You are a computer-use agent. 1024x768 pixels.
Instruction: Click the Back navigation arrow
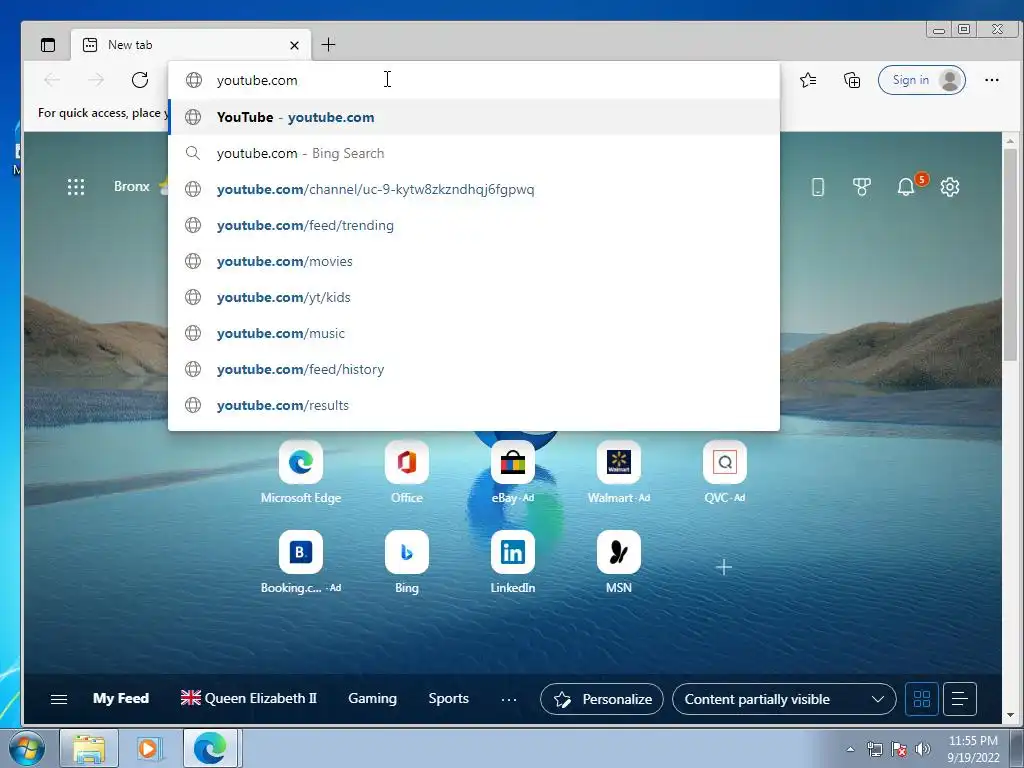pos(52,80)
